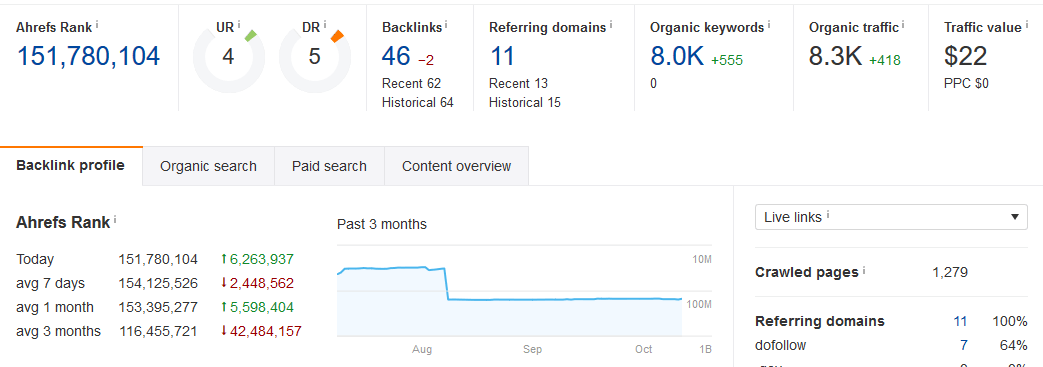Click the 151,780,104 Ahrefs Rank number
The image size is (1043, 367).
[x=88, y=57]
